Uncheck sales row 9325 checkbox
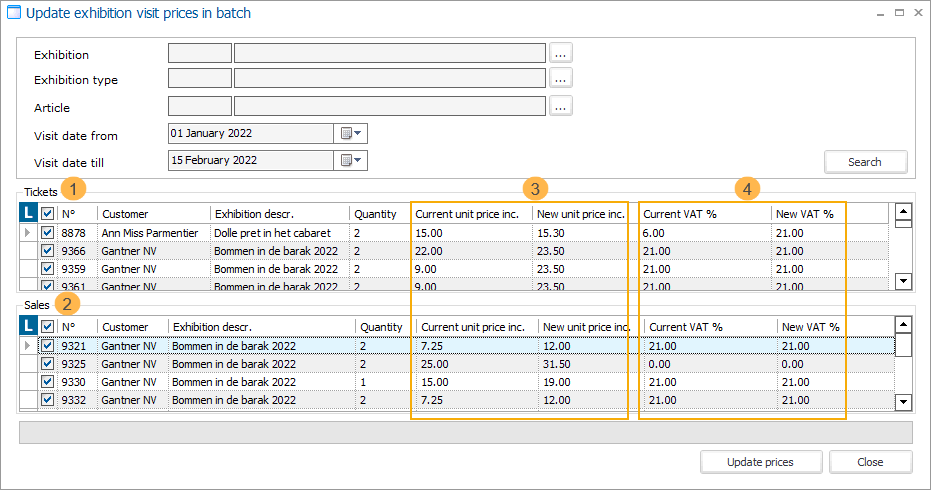Viewport: 931px width, 490px height. [x=48, y=364]
